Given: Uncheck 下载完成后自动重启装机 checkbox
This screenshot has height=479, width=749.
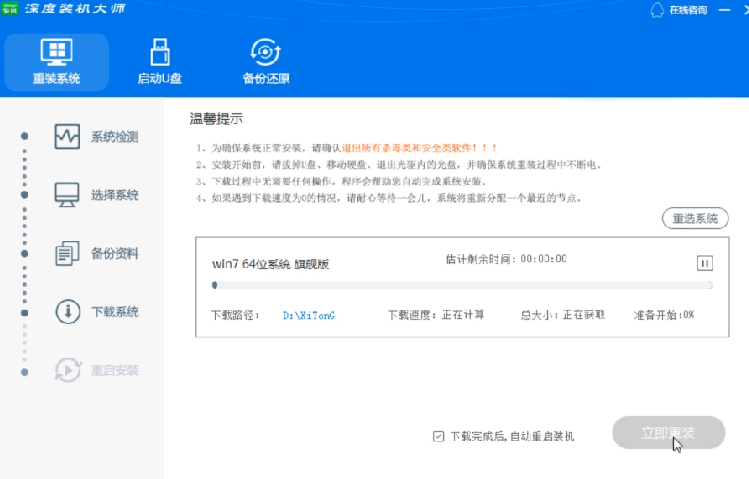Looking at the screenshot, I should [x=438, y=436].
